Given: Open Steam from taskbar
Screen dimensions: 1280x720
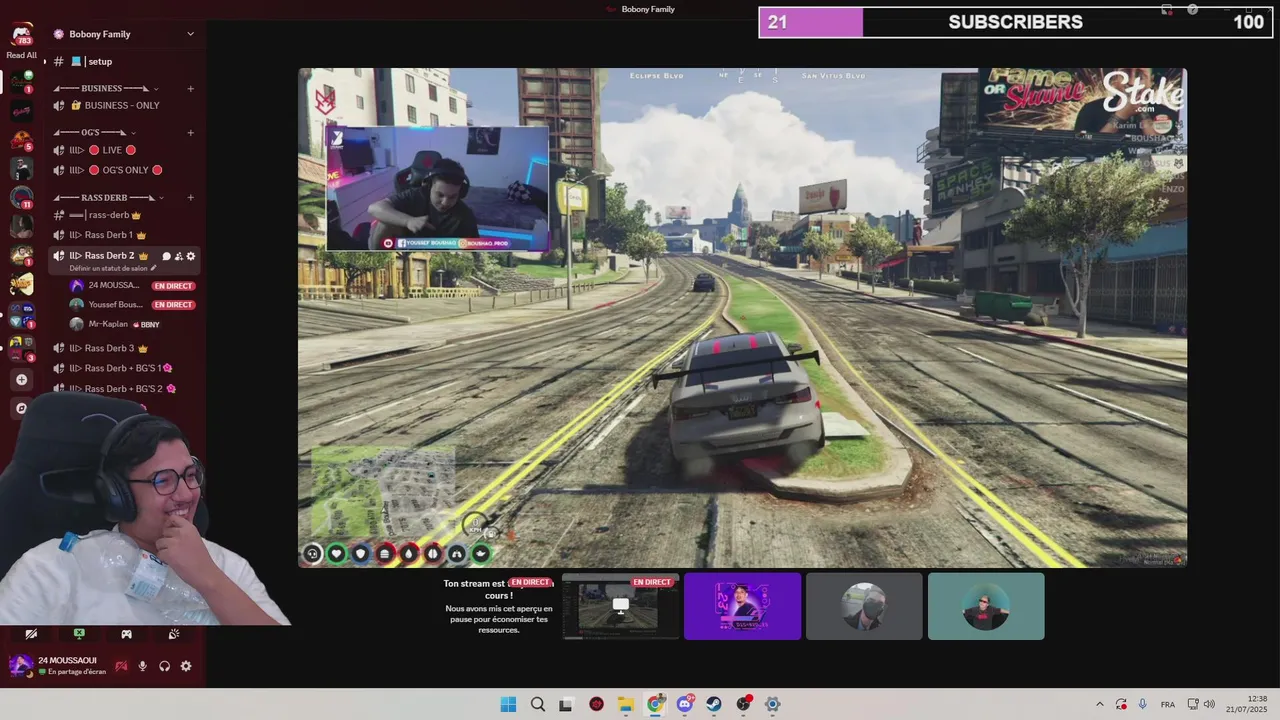Looking at the screenshot, I should (x=714, y=704).
